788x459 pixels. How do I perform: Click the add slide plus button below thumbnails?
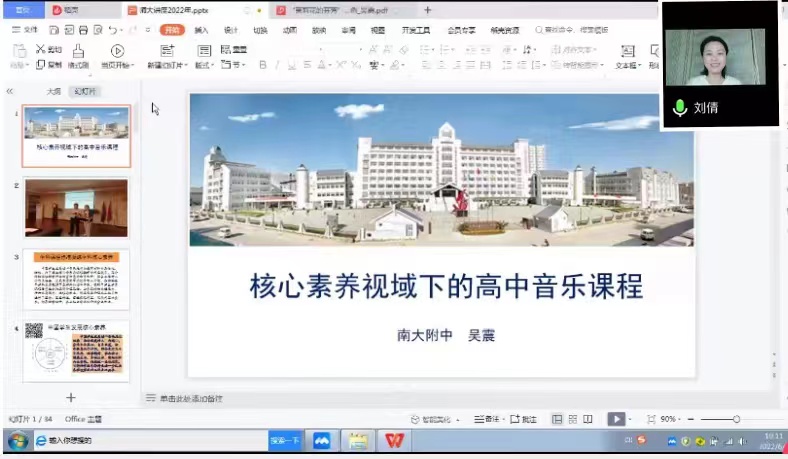[70, 397]
